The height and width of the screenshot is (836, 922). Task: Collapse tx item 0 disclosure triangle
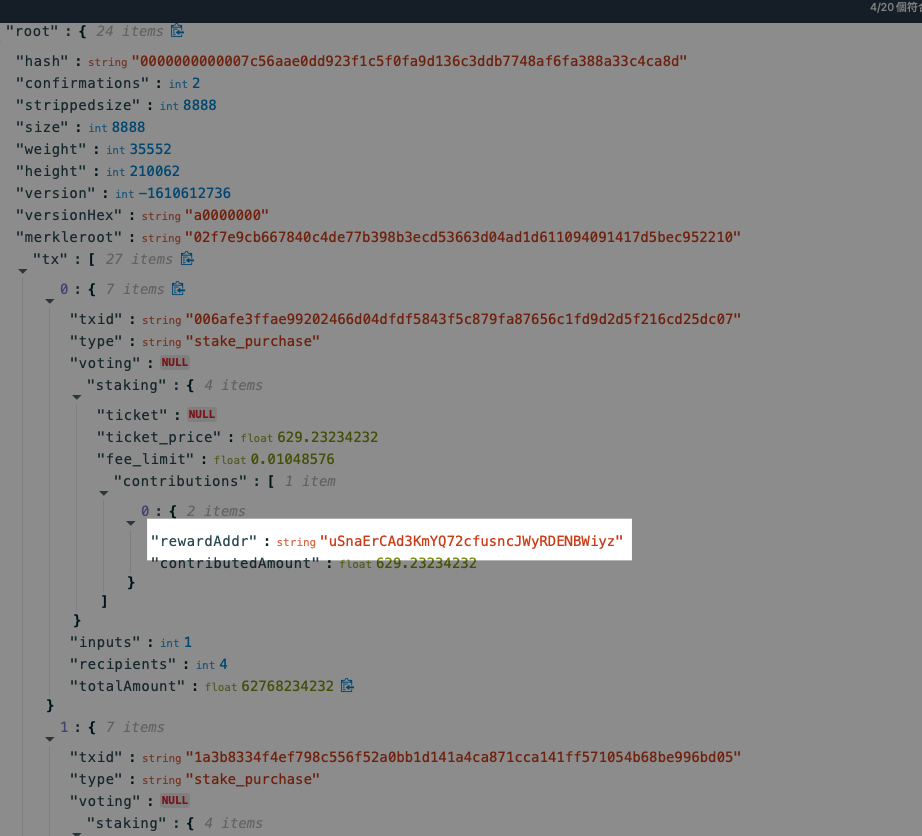[50, 301]
